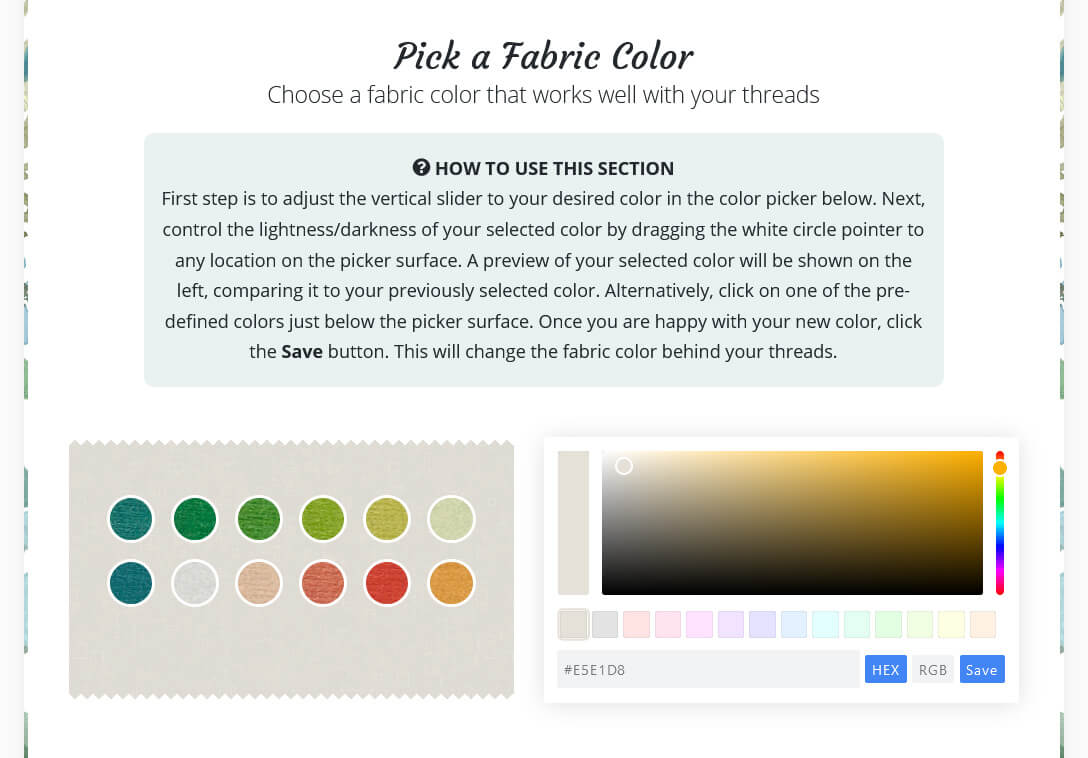This screenshot has height=758, width=1088.
Task: Select the pale peach last swatch
Action: (983, 624)
